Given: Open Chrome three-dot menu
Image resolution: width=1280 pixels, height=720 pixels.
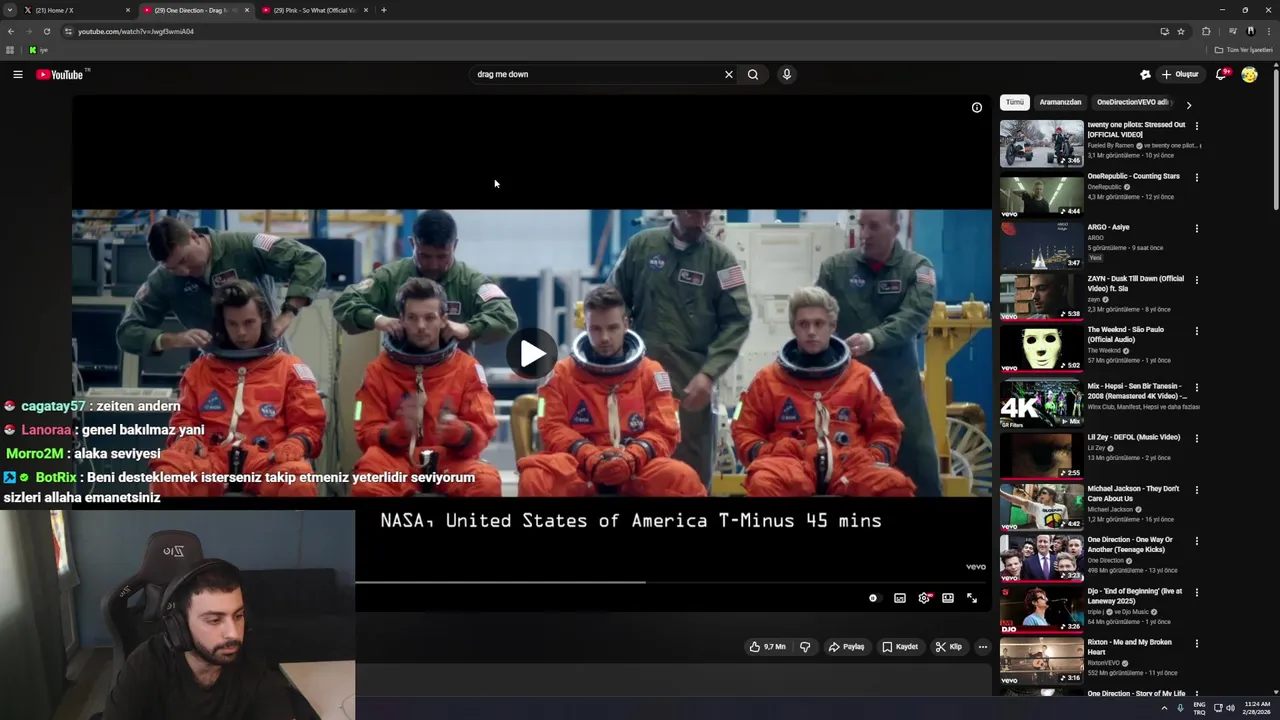Looking at the screenshot, I should click(1269, 31).
